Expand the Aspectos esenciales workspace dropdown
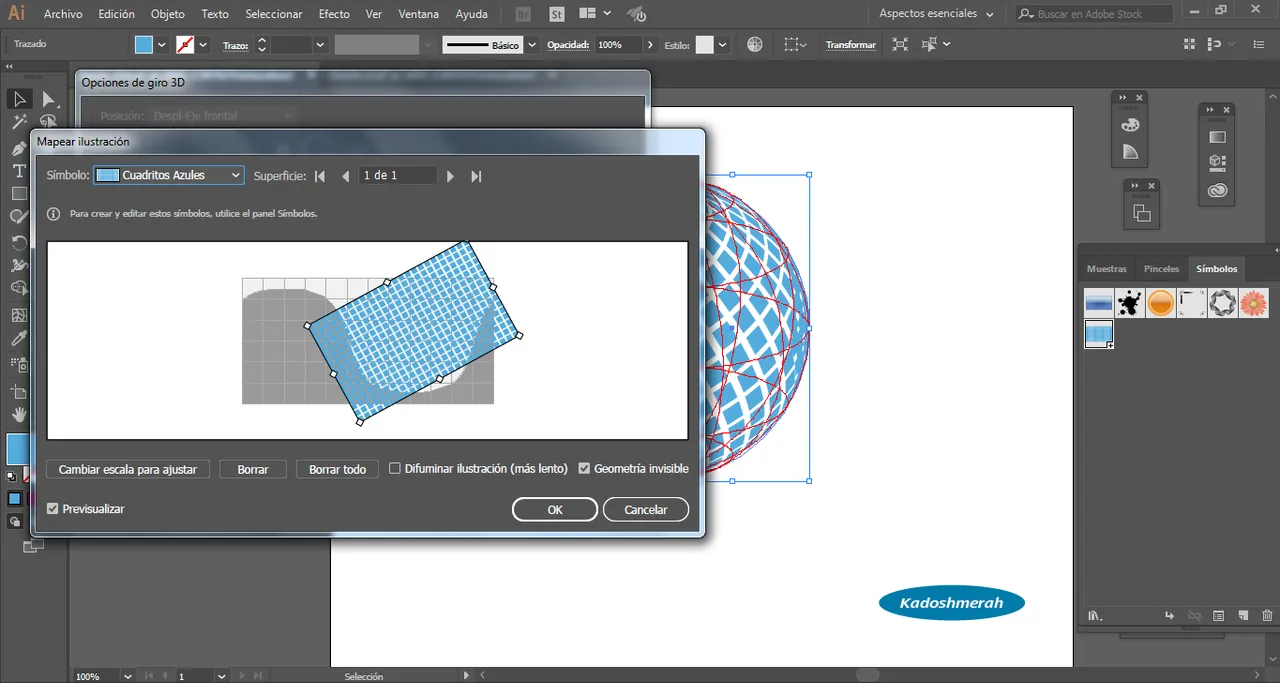Viewport: 1280px width, 683px height. click(x=936, y=14)
